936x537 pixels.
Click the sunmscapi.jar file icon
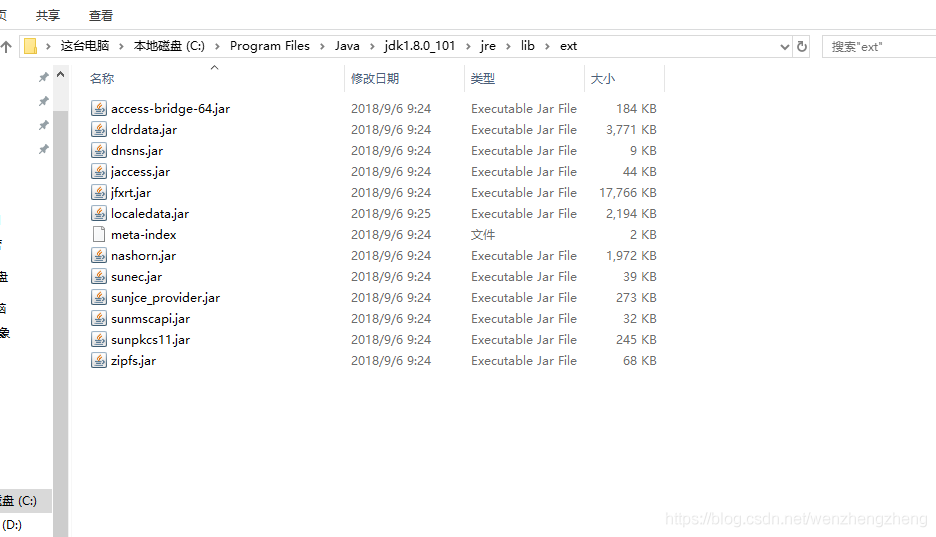click(x=99, y=318)
